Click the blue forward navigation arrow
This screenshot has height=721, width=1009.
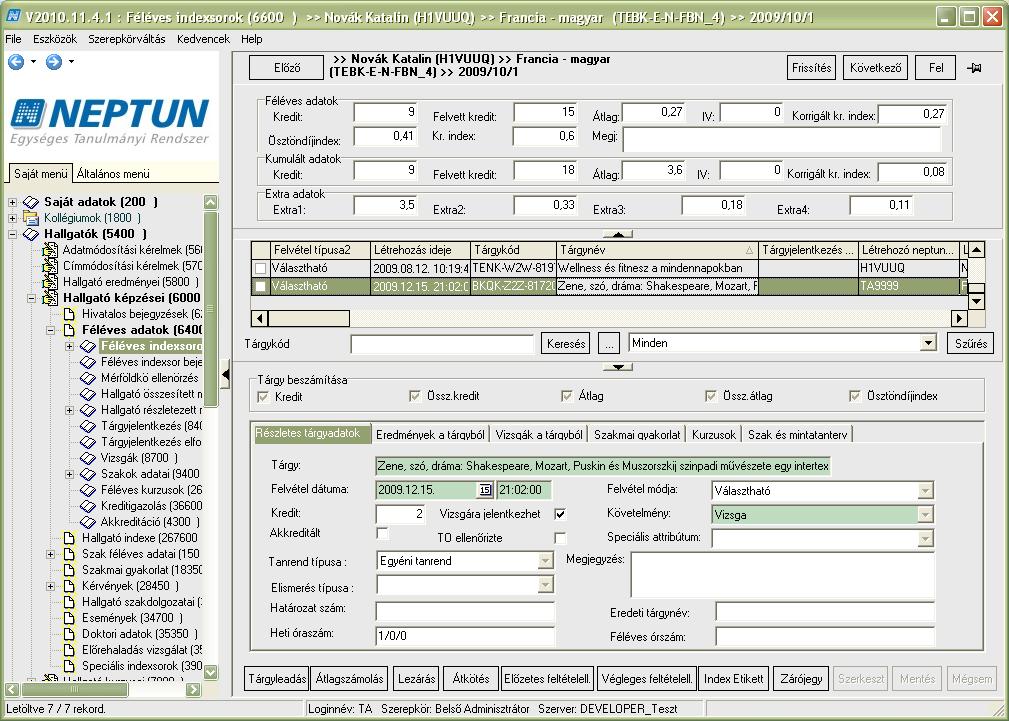click(x=54, y=62)
